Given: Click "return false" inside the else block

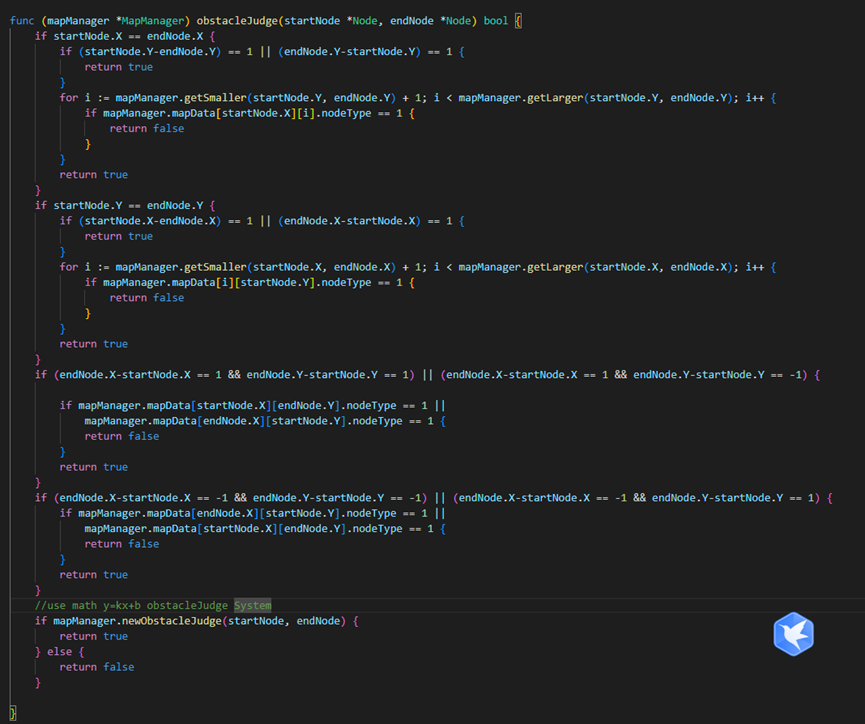Looking at the screenshot, I should [x=97, y=667].
